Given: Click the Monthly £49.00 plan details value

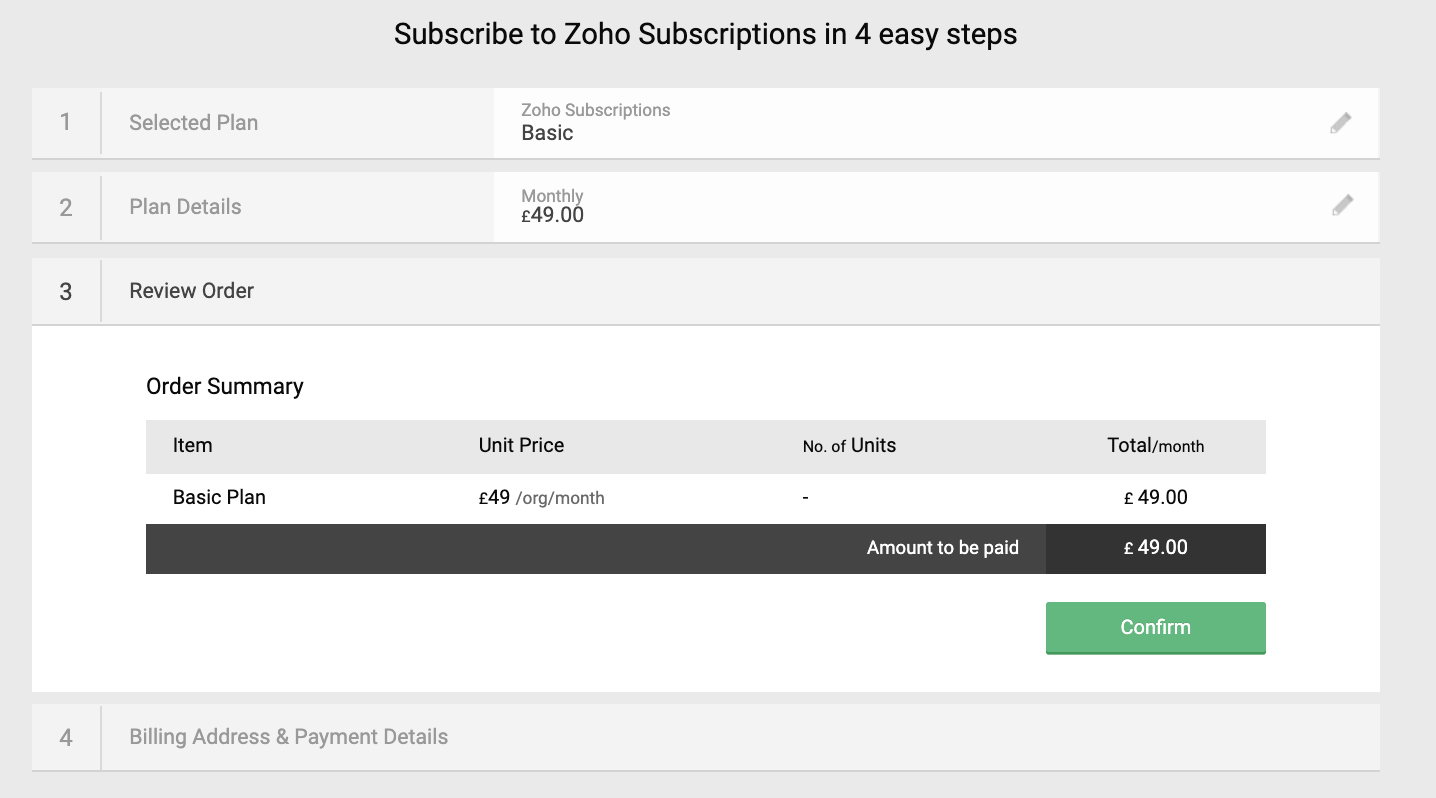Looking at the screenshot, I should point(553,206).
